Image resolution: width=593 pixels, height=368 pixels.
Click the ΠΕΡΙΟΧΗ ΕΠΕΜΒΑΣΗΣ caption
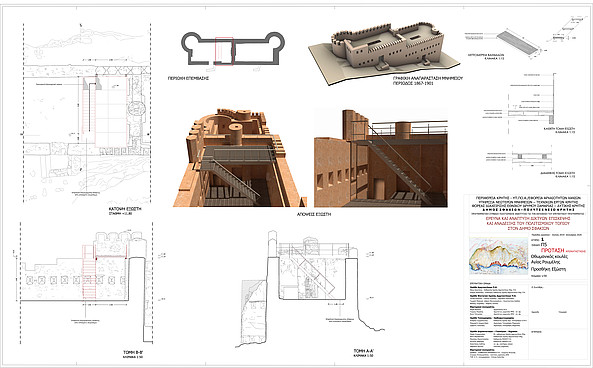coord(188,78)
